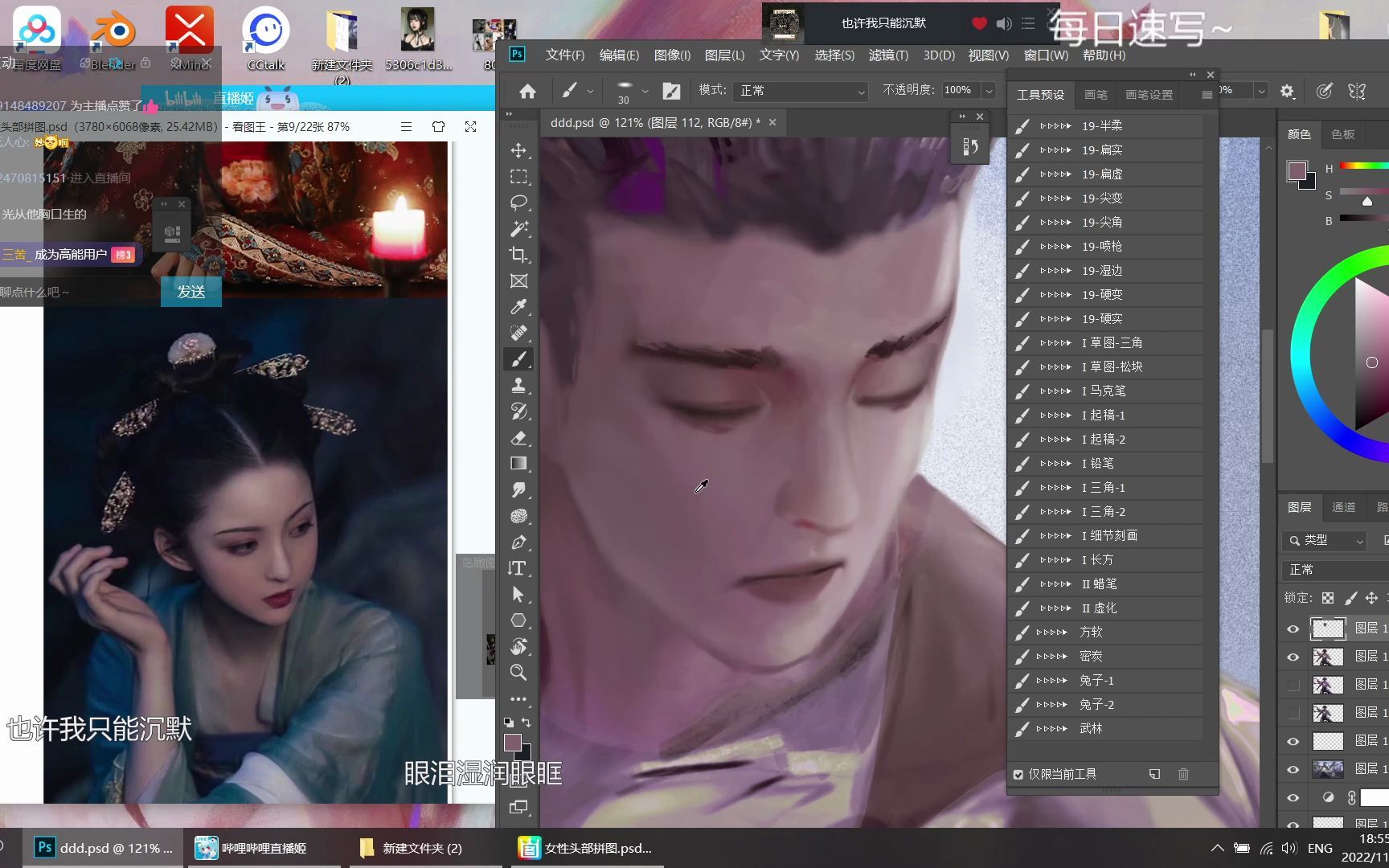Select the Gradient tool
Viewport: 1389px width, 868px height.
[518, 464]
